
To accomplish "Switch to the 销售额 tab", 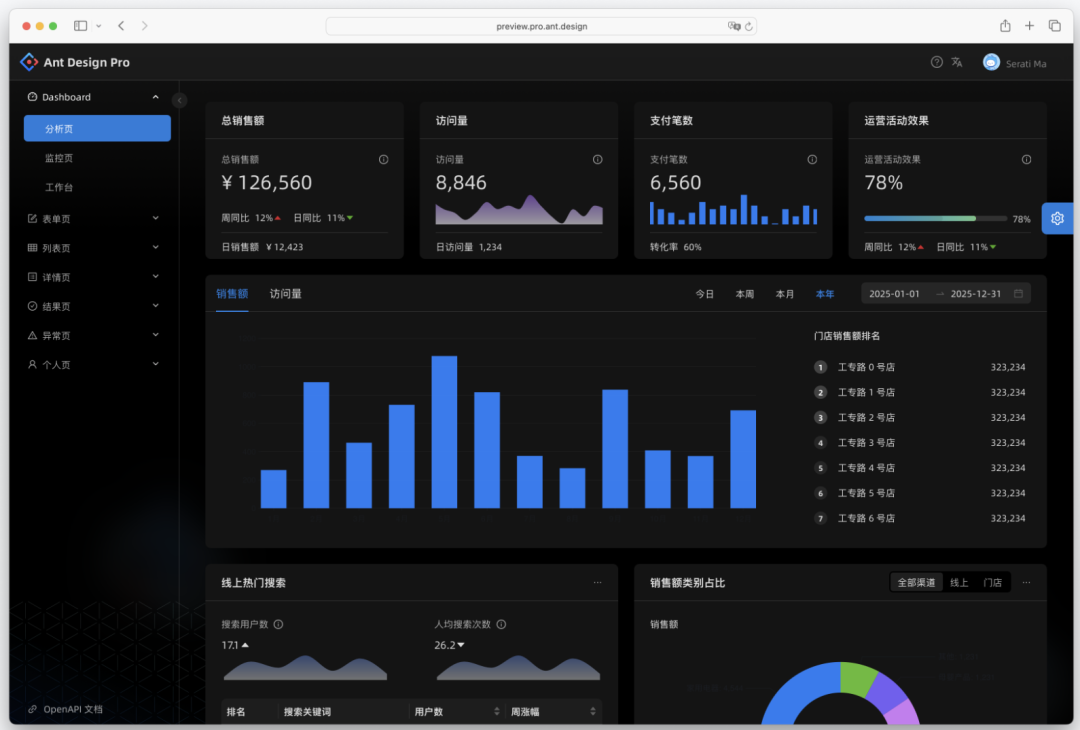I will point(232,294).
